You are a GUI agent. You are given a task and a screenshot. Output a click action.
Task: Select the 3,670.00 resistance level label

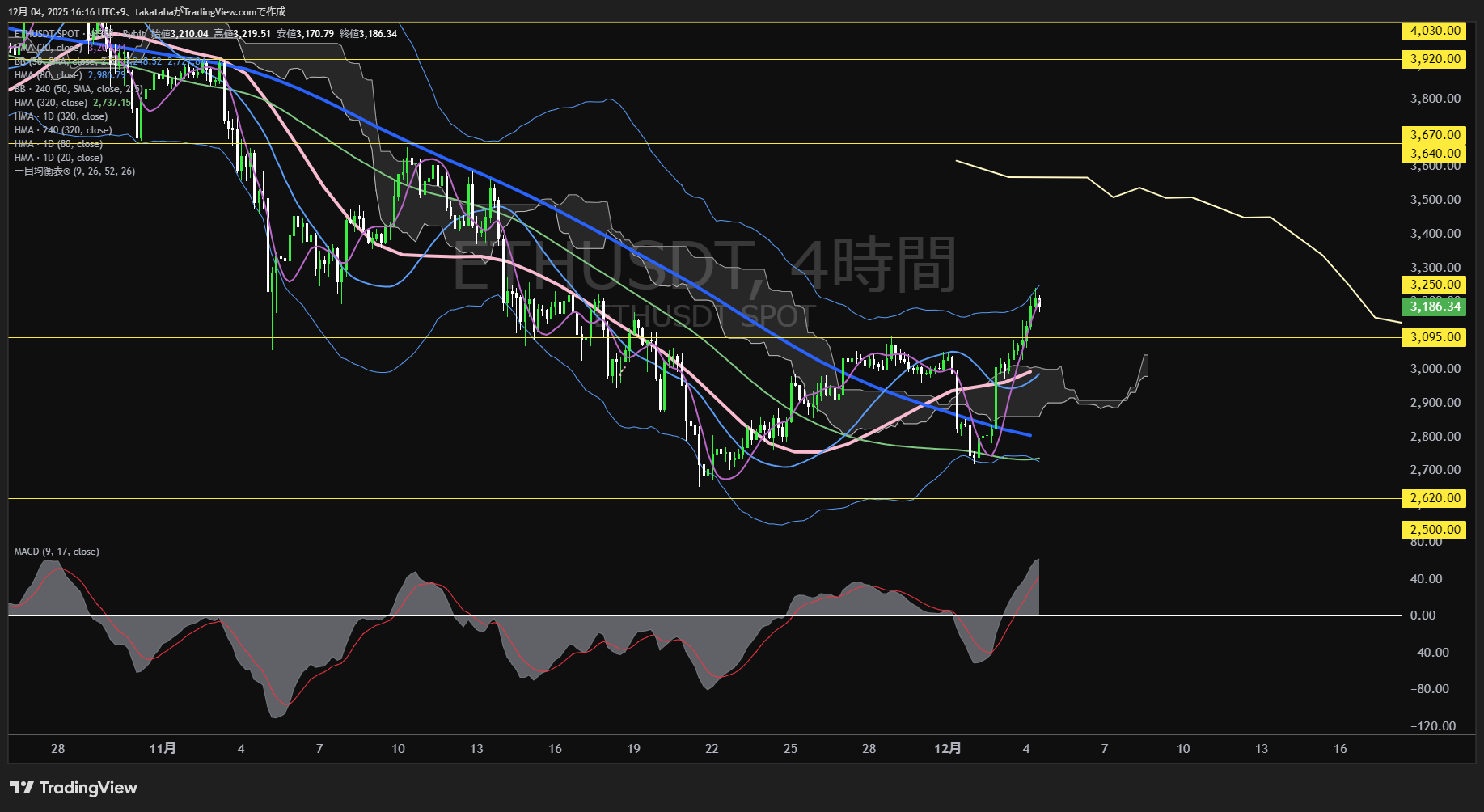point(1435,135)
